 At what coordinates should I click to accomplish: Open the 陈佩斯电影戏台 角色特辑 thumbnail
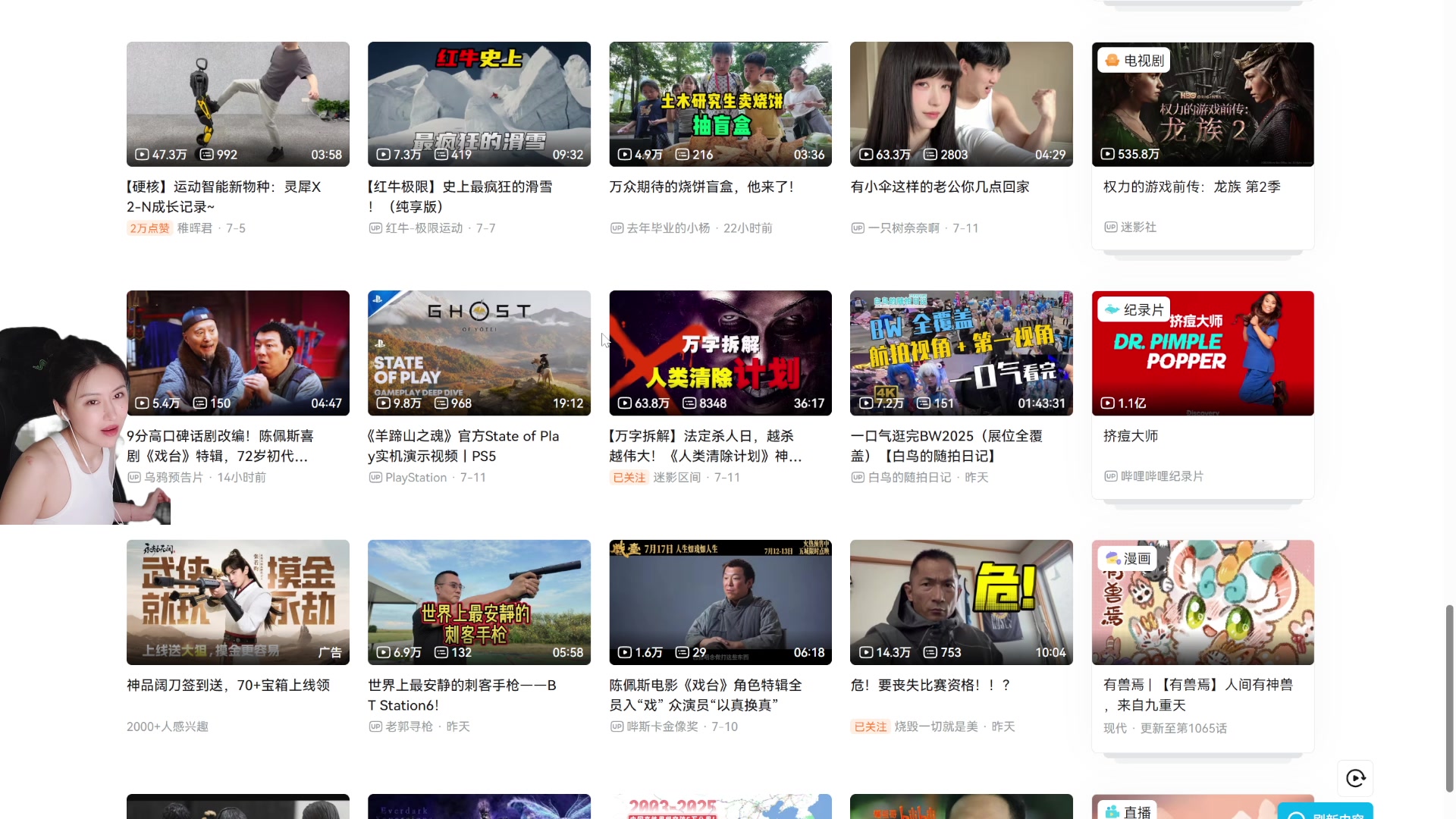[720, 602]
